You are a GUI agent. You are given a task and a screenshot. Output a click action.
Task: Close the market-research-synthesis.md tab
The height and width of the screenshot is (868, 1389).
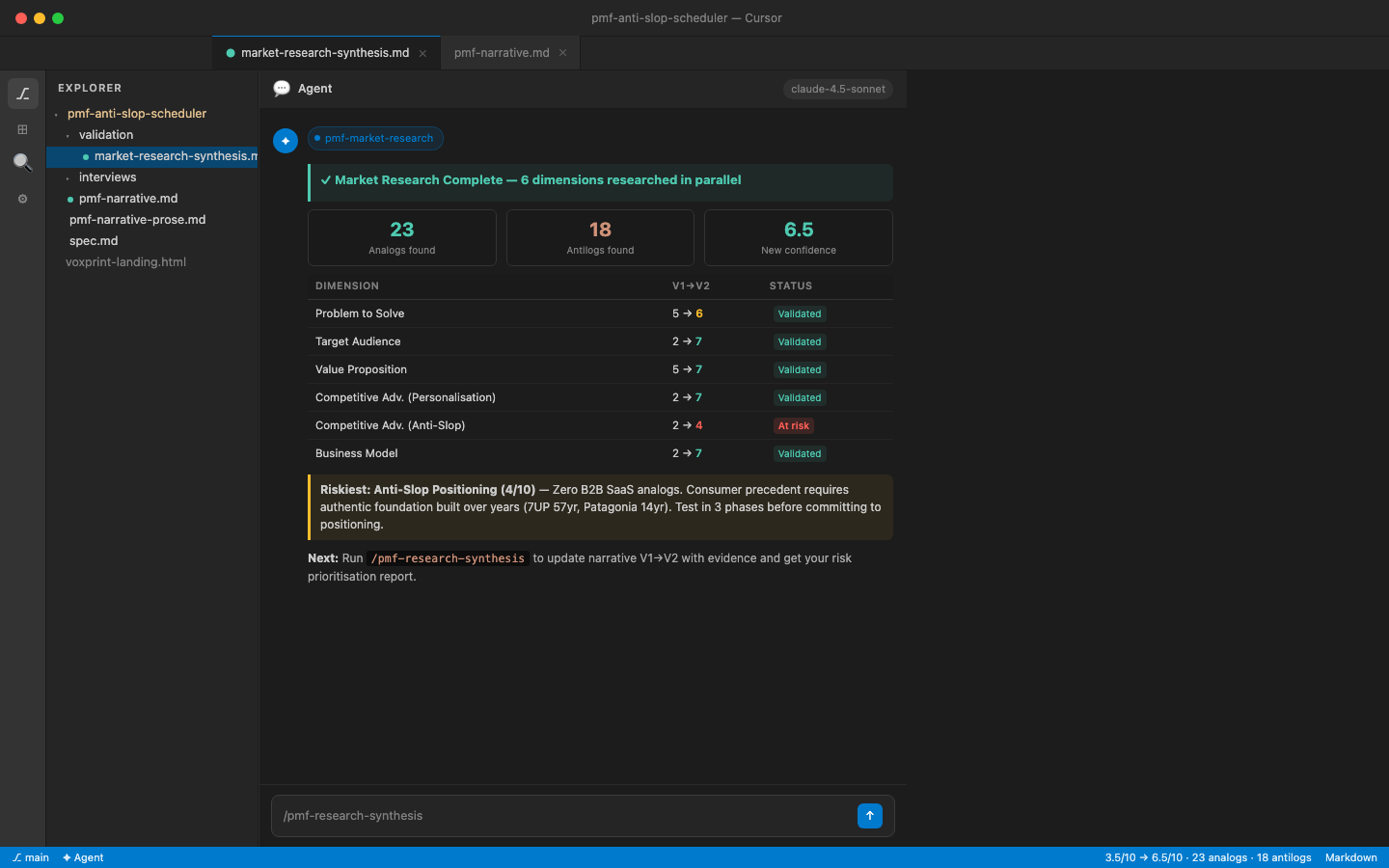click(422, 53)
